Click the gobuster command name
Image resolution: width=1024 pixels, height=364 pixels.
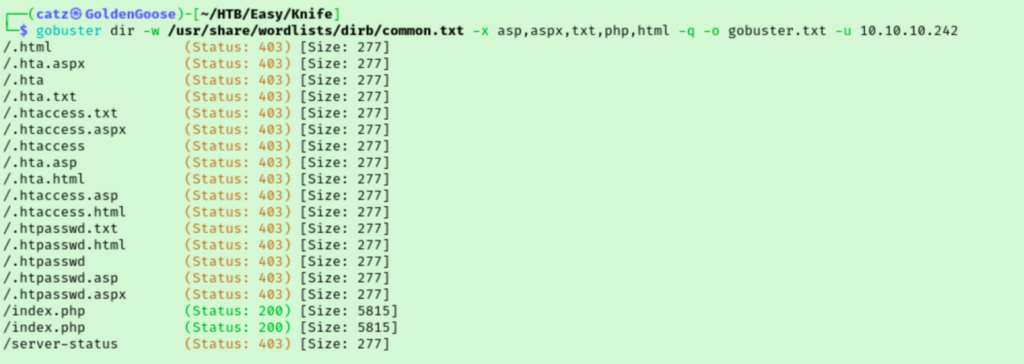(x=69, y=31)
